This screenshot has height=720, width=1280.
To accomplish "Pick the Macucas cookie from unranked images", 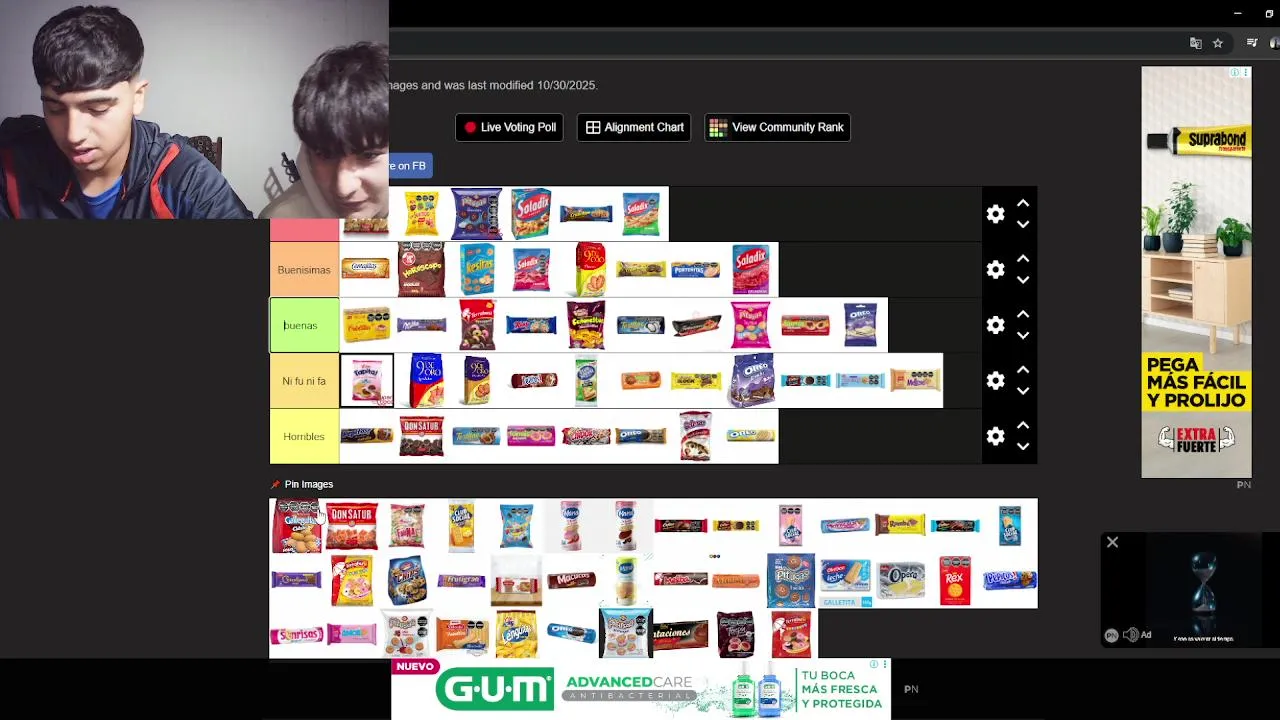I will point(571,580).
